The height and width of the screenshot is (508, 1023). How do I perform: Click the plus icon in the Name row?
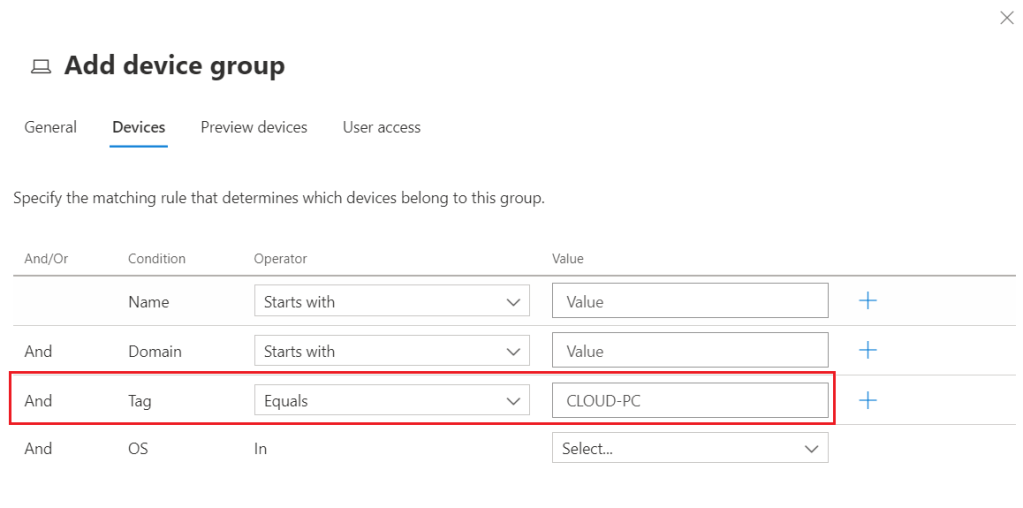click(868, 301)
